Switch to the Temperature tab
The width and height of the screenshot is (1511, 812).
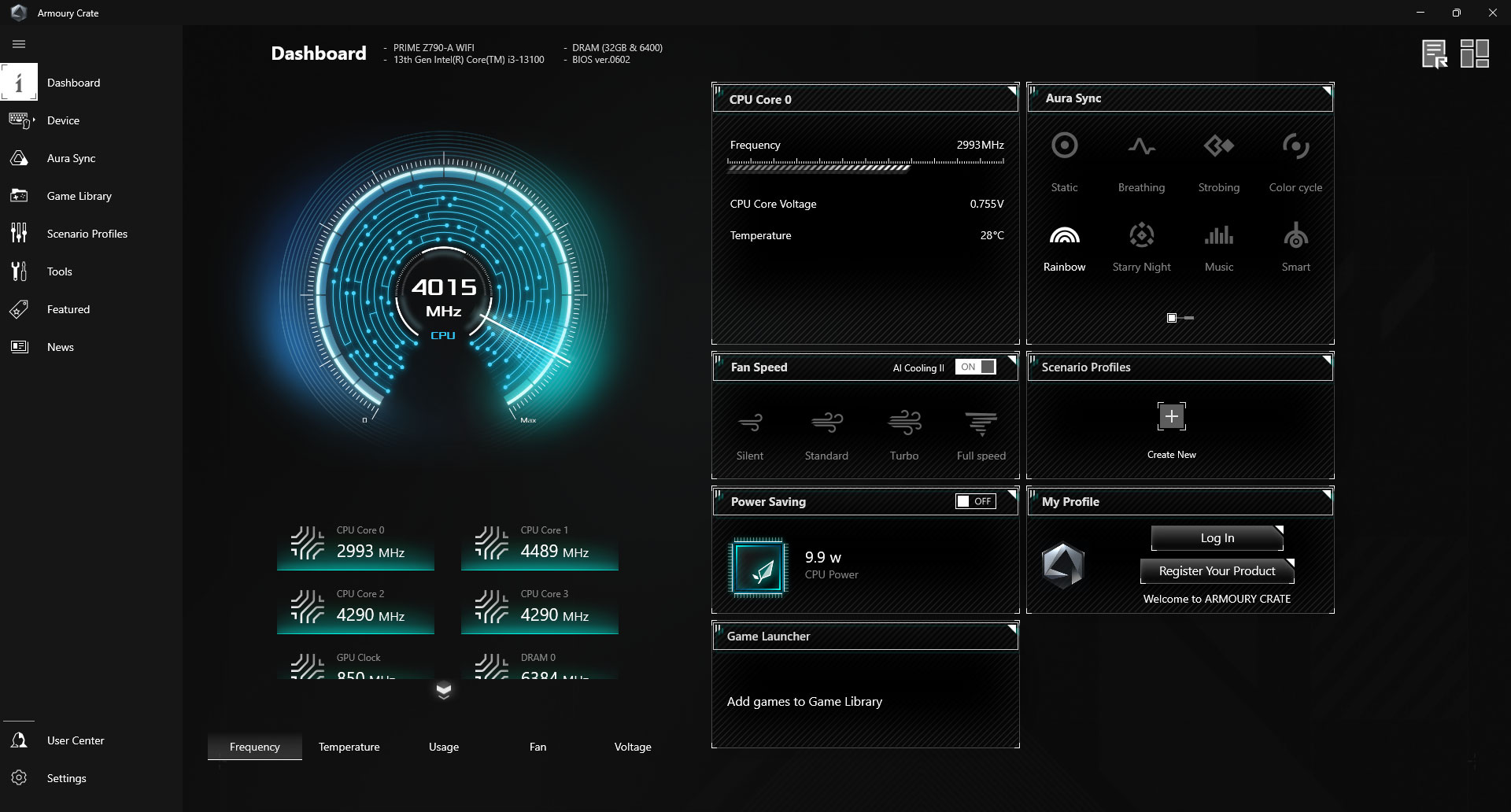pos(349,747)
